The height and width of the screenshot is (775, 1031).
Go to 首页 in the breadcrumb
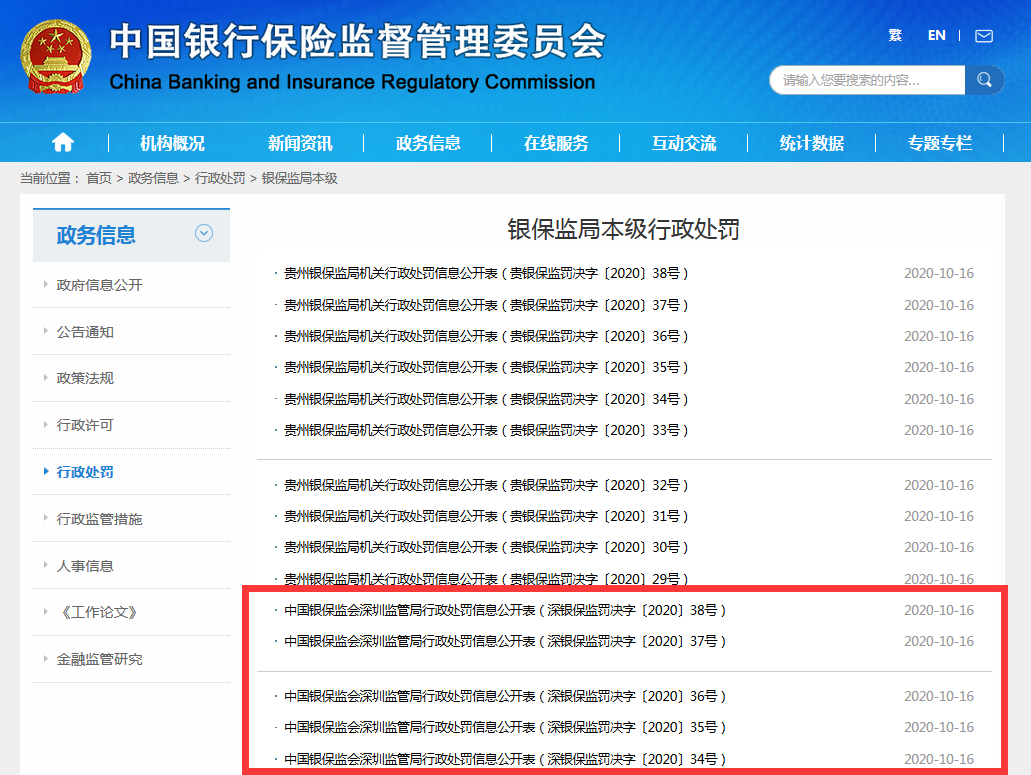[x=99, y=178]
